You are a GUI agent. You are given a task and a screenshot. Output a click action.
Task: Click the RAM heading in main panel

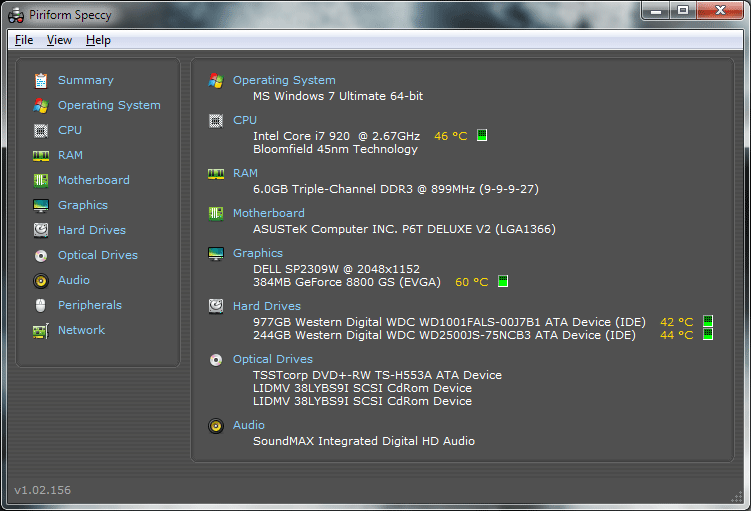click(245, 173)
